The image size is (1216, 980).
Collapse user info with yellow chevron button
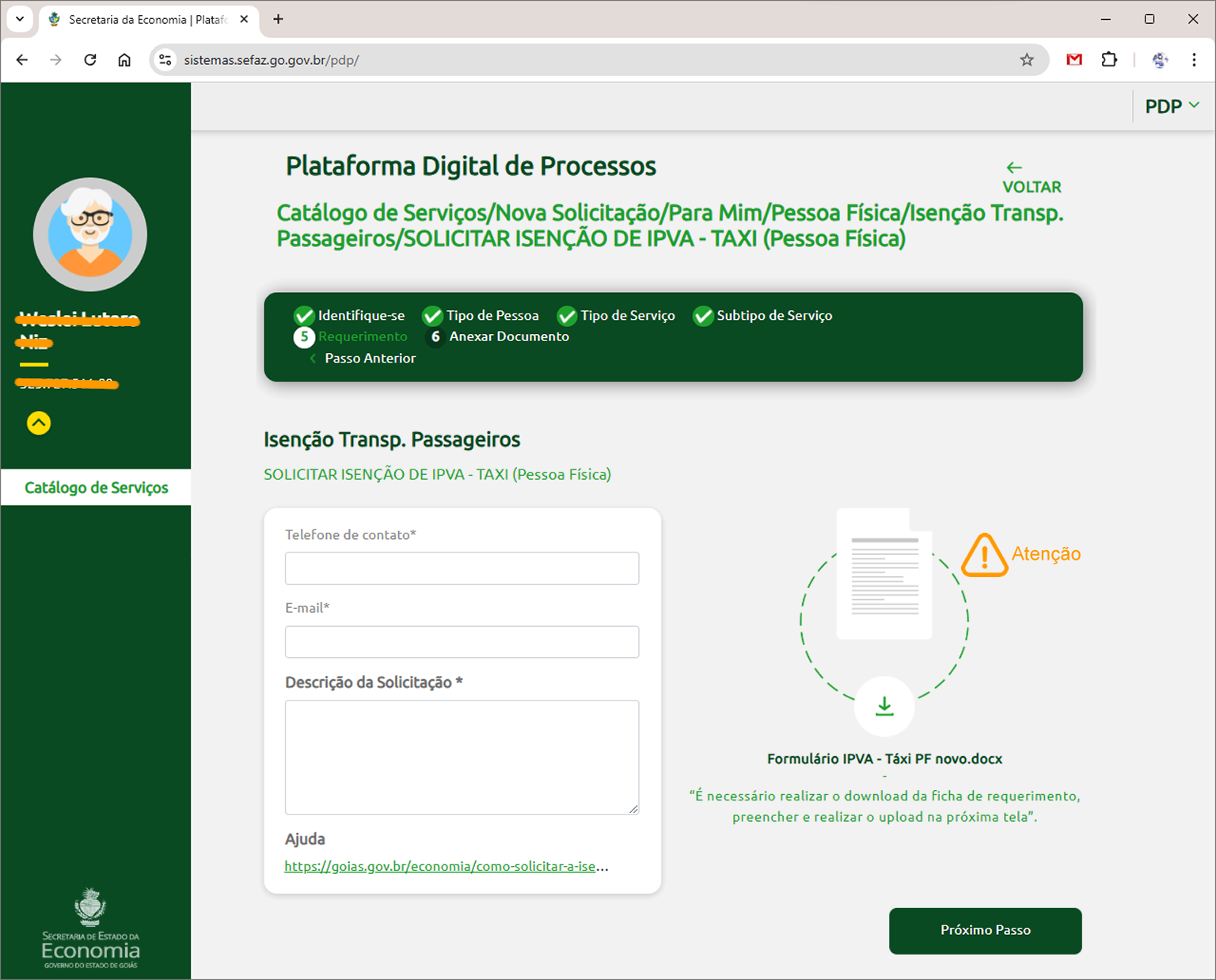[x=39, y=424]
